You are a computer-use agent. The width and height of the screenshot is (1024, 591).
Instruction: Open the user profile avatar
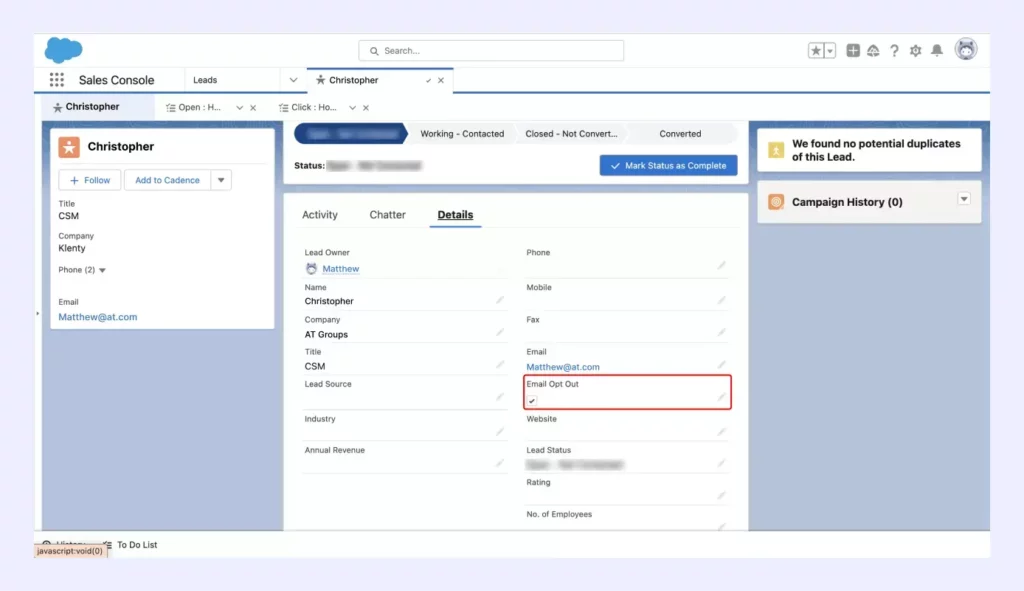coord(966,49)
